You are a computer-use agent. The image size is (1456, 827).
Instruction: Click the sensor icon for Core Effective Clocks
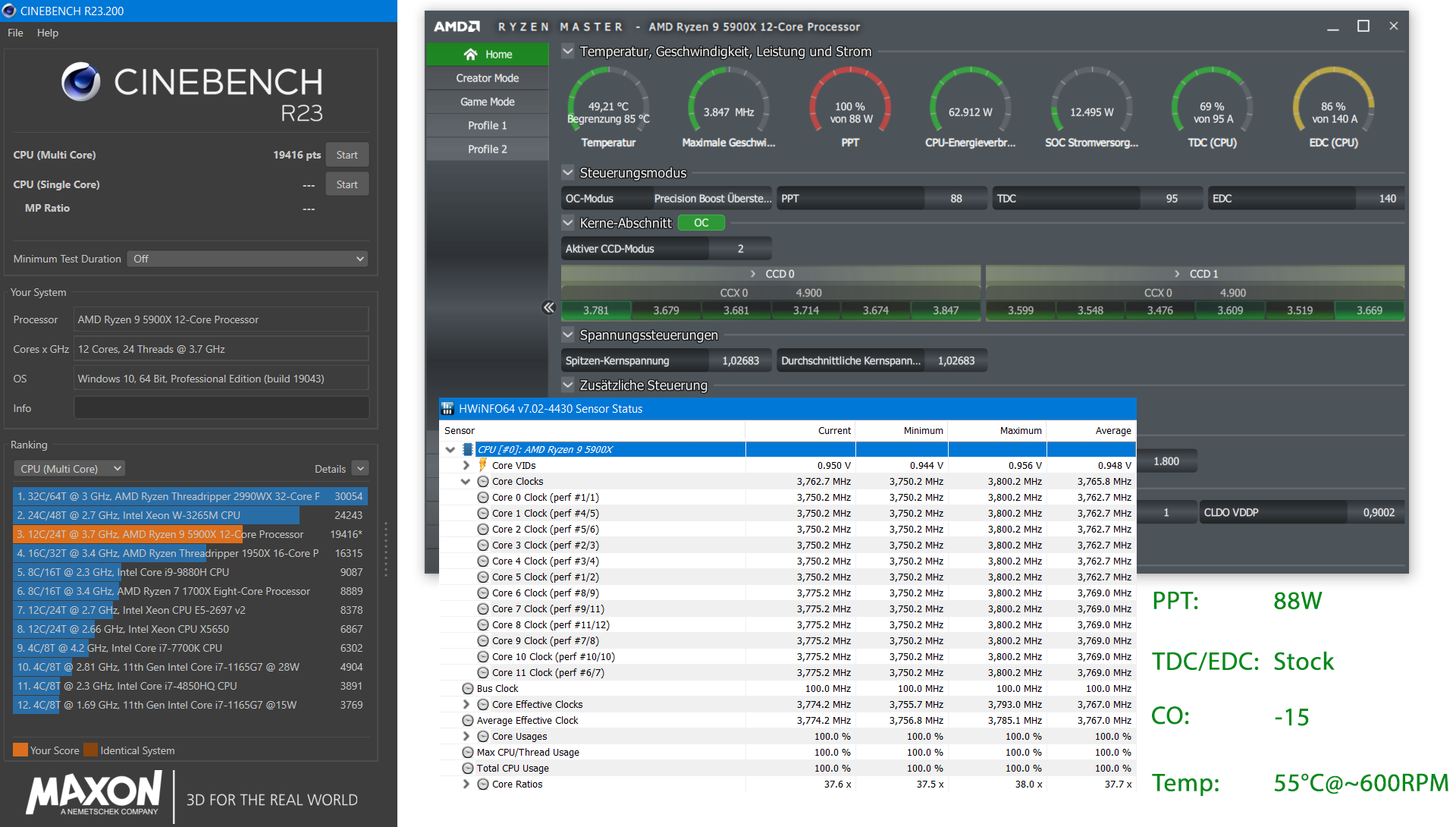tap(483, 704)
